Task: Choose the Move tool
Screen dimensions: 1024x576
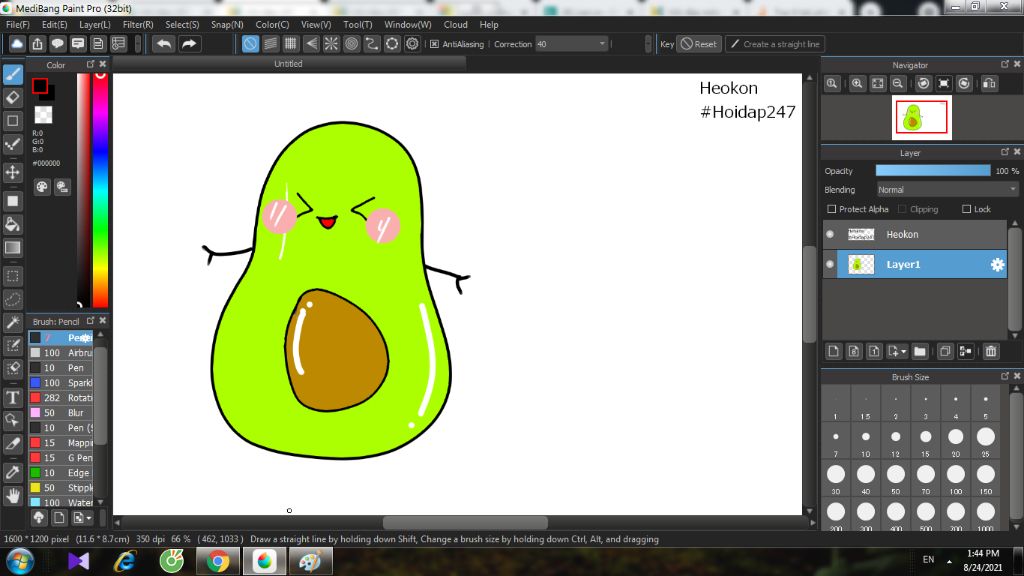Action: (x=13, y=172)
